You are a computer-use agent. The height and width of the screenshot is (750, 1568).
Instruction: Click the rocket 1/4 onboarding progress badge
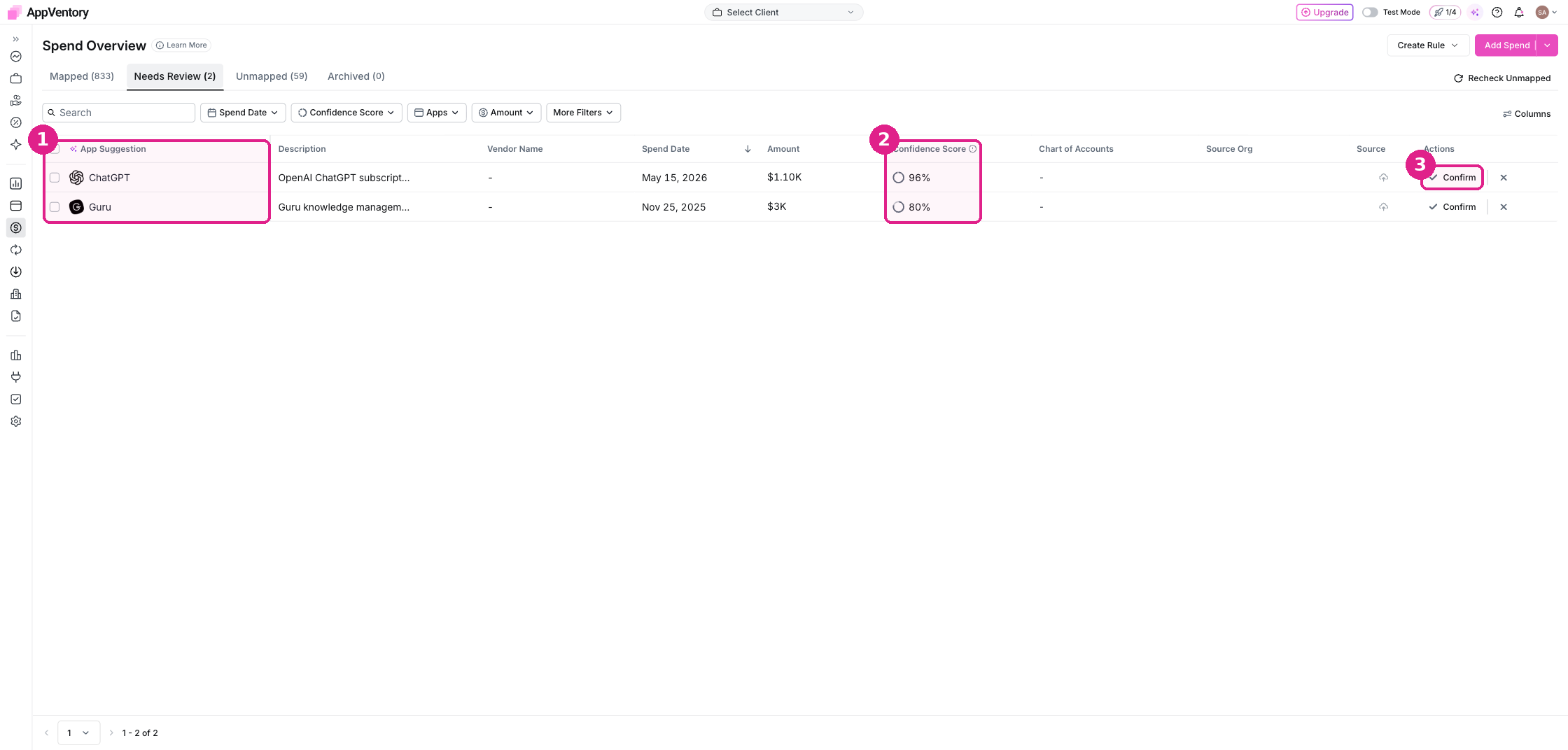[x=1445, y=12]
